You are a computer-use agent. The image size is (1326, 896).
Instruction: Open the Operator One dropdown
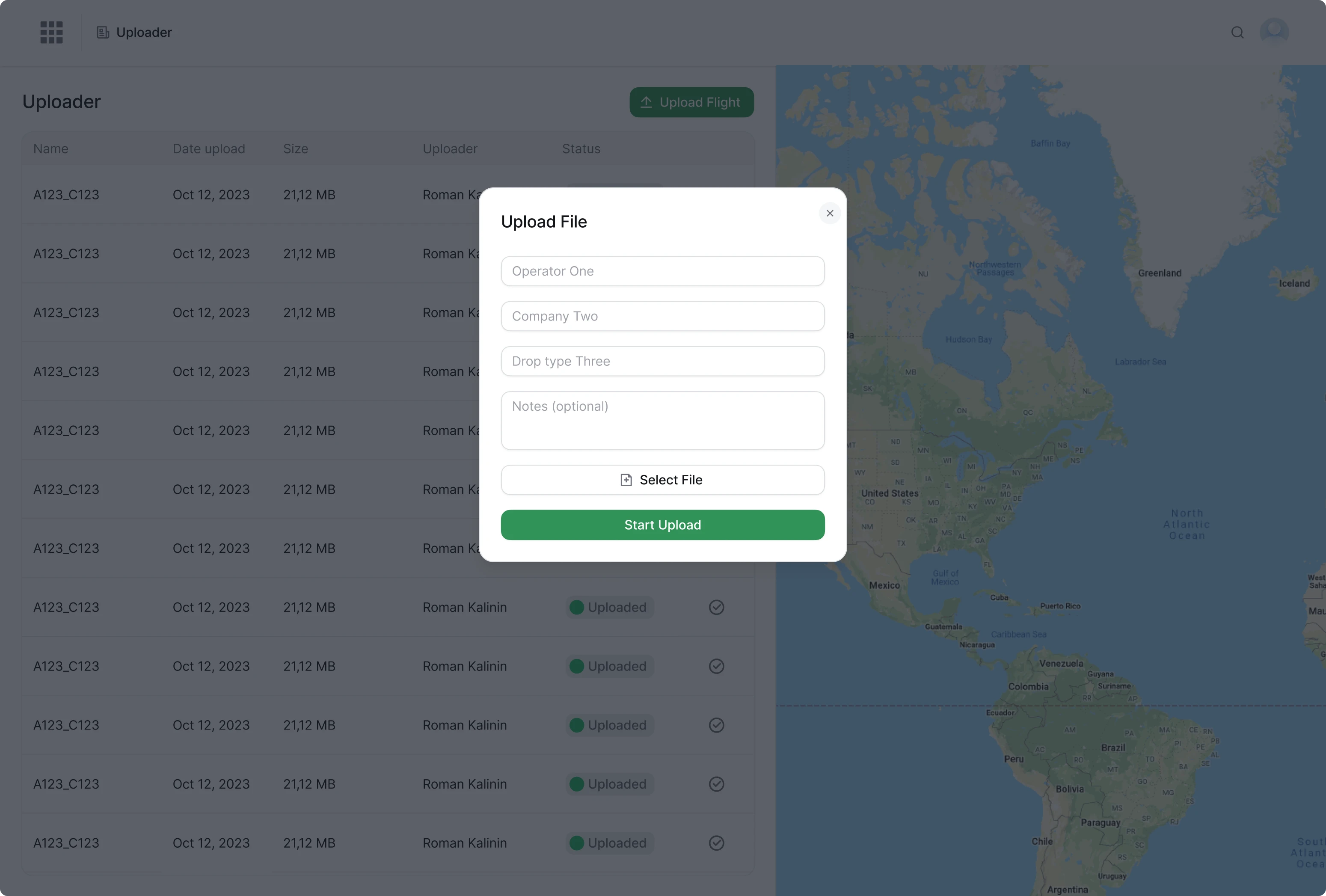[x=662, y=271]
